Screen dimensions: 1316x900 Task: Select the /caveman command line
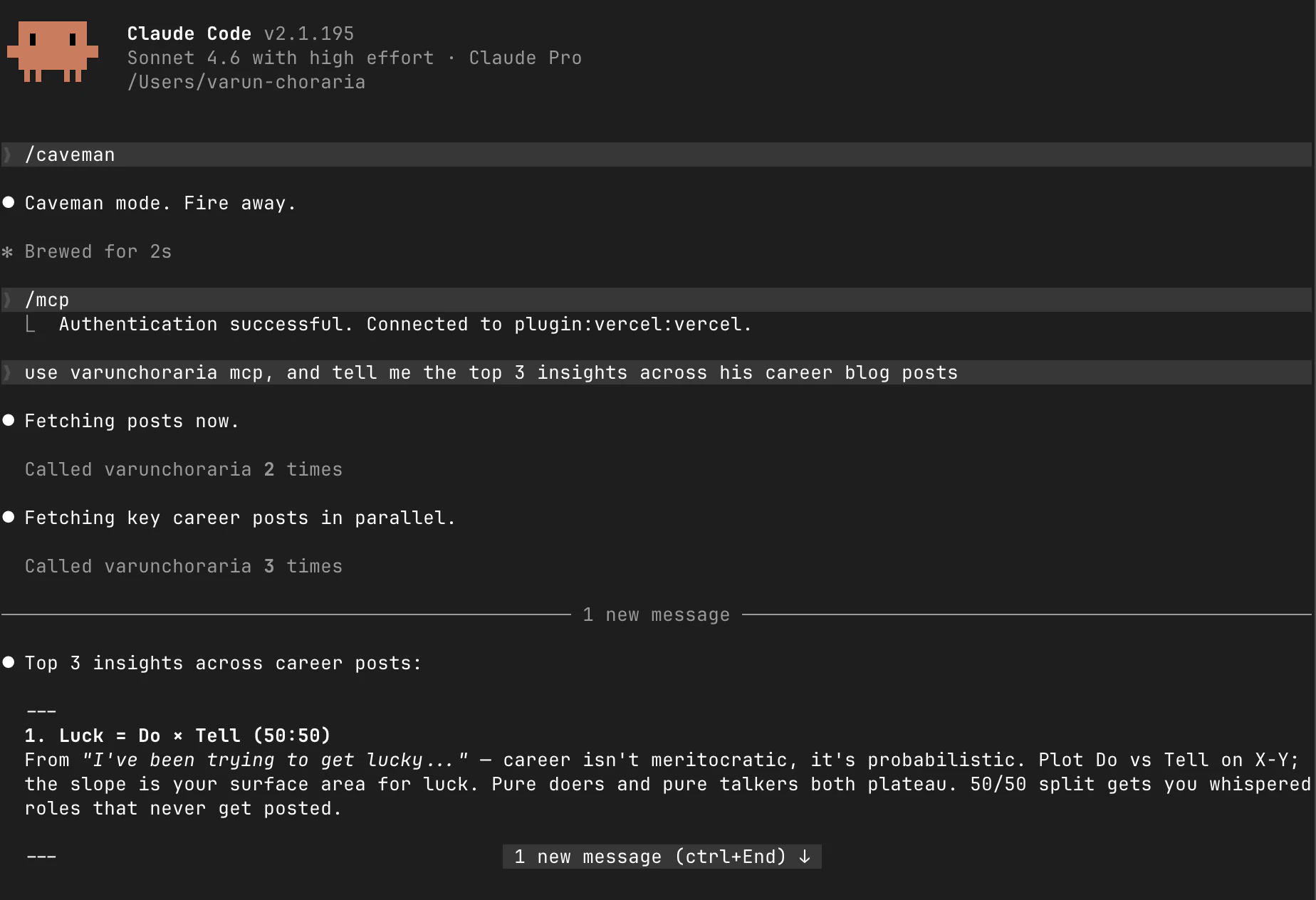[656, 155]
